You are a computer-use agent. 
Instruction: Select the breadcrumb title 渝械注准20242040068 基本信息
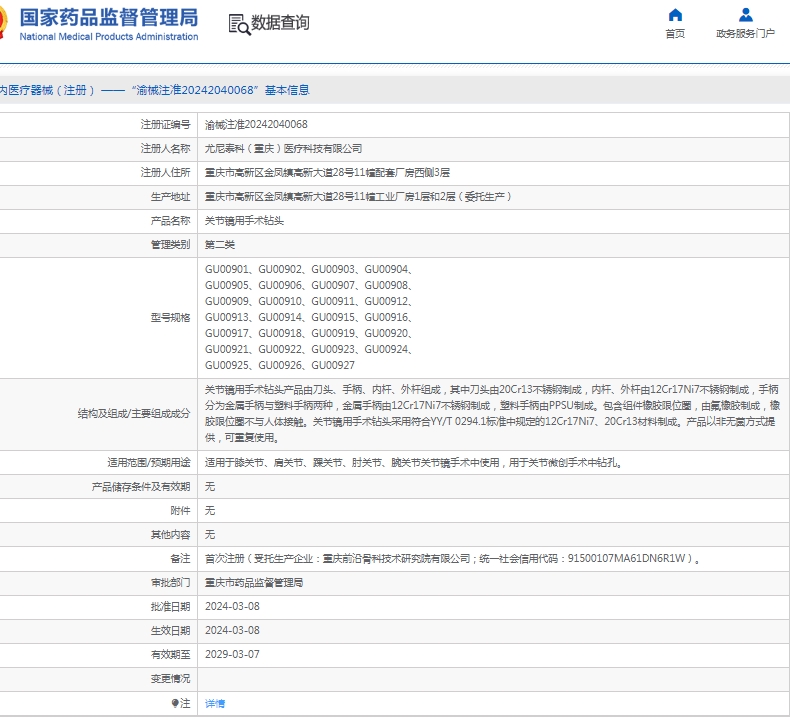point(221,90)
